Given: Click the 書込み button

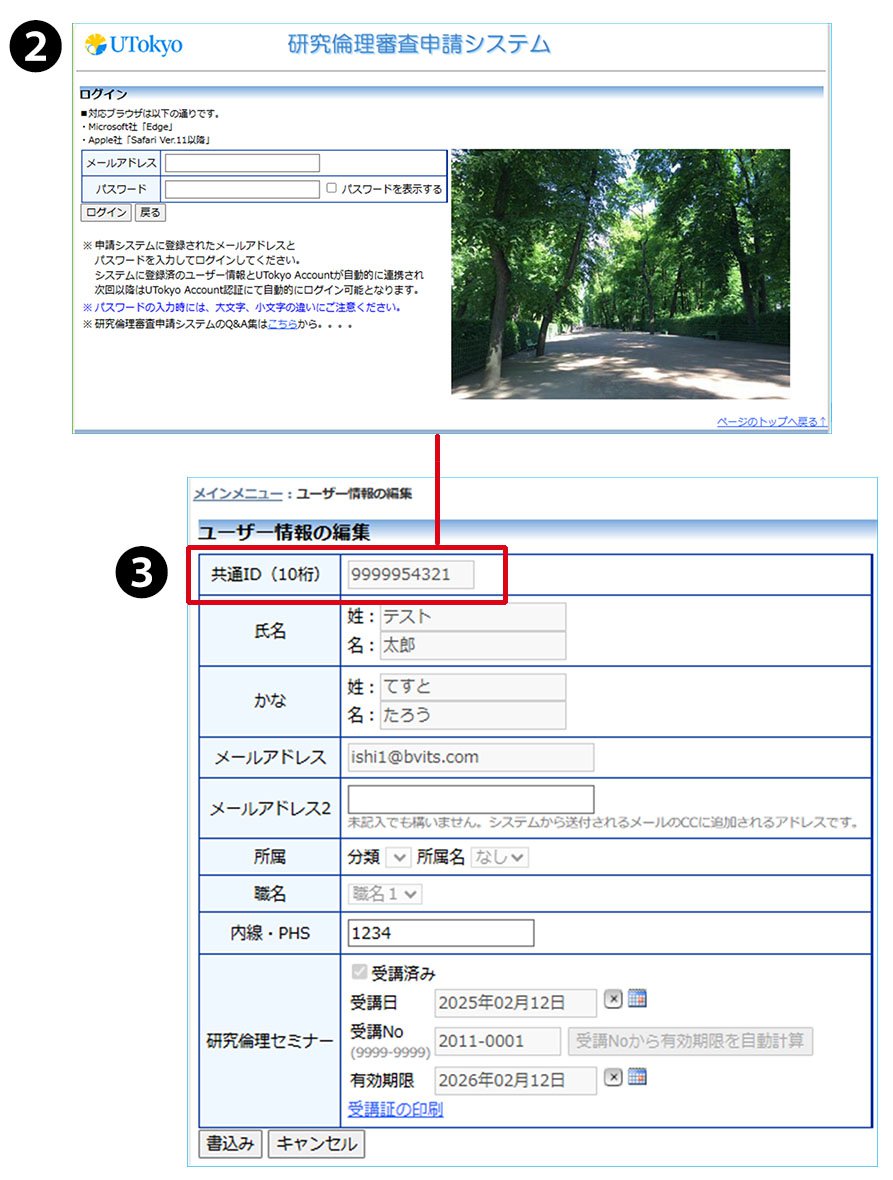Looking at the screenshot, I should pos(231,1144).
